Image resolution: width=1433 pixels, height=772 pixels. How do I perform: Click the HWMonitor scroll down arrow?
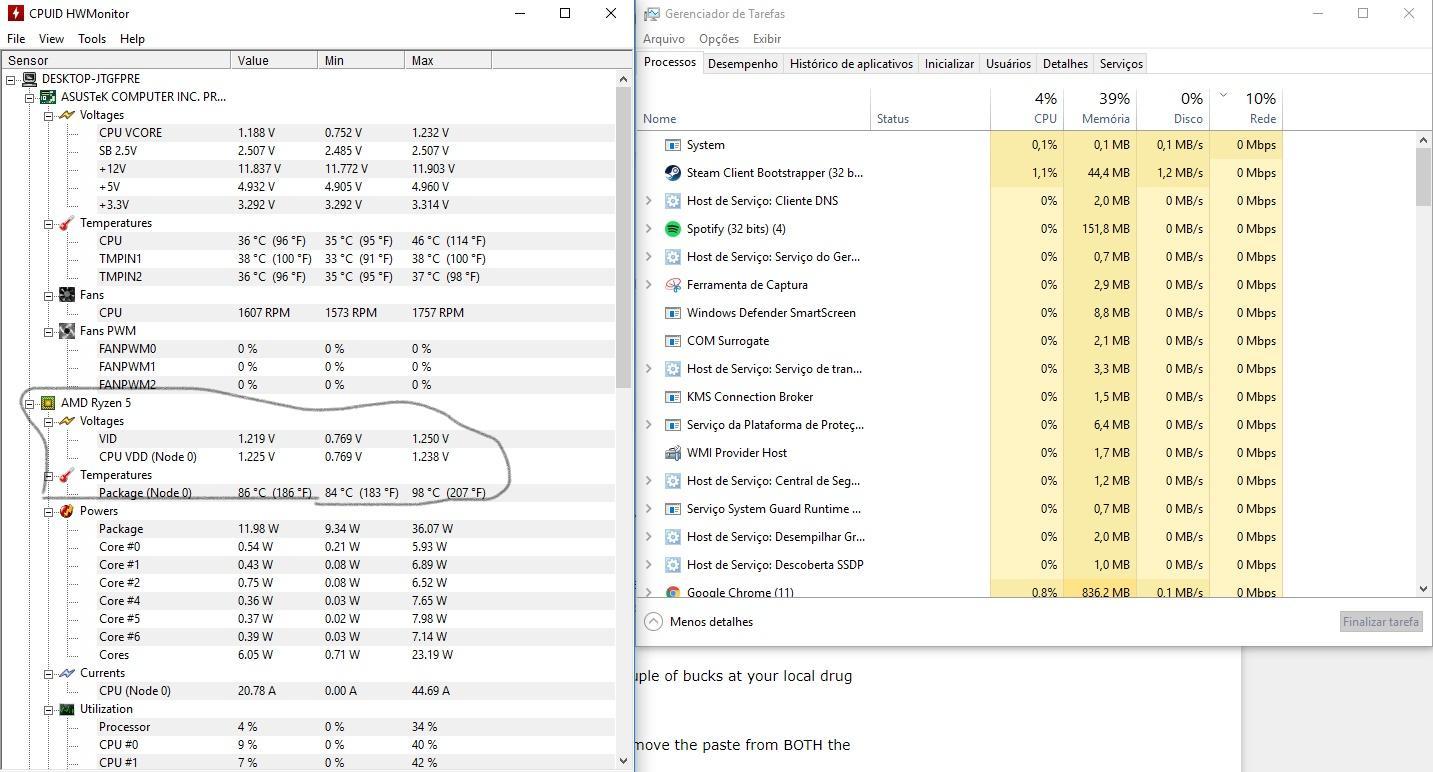[x=624, y=761]
